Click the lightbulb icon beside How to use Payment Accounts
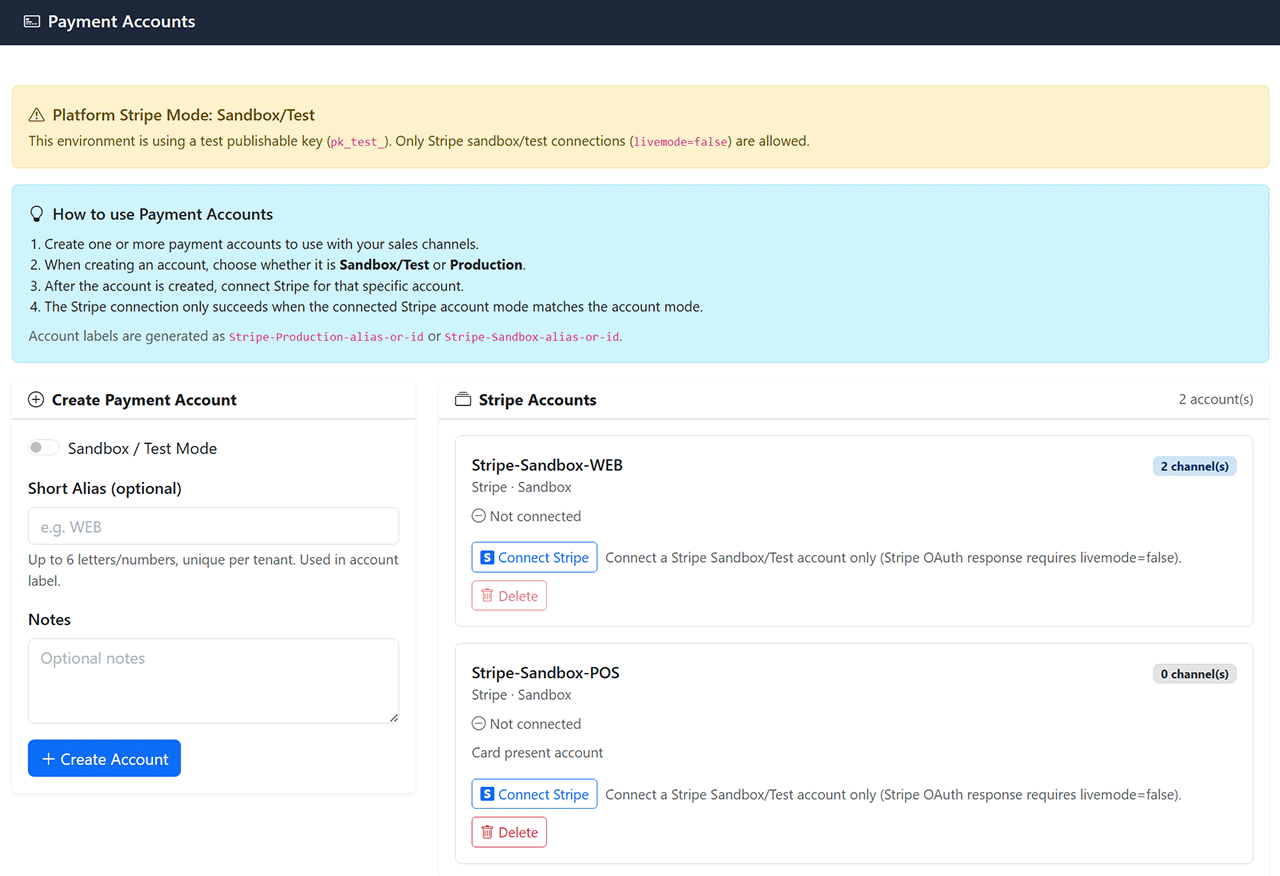1280x876 pixels. click(37, 214)
